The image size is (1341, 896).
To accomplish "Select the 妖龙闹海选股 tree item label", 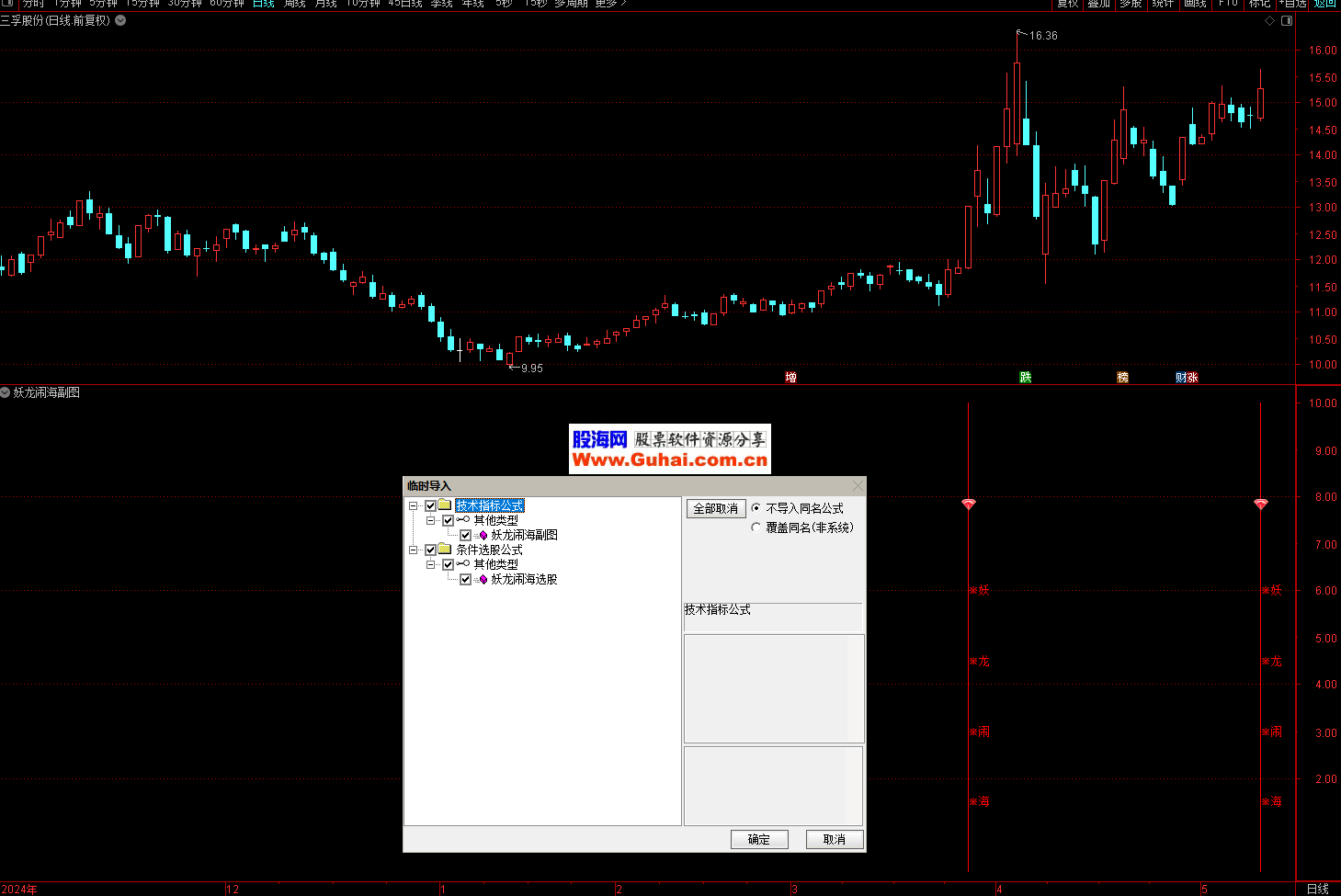I will pyautogui.click(x=524, y=579).
